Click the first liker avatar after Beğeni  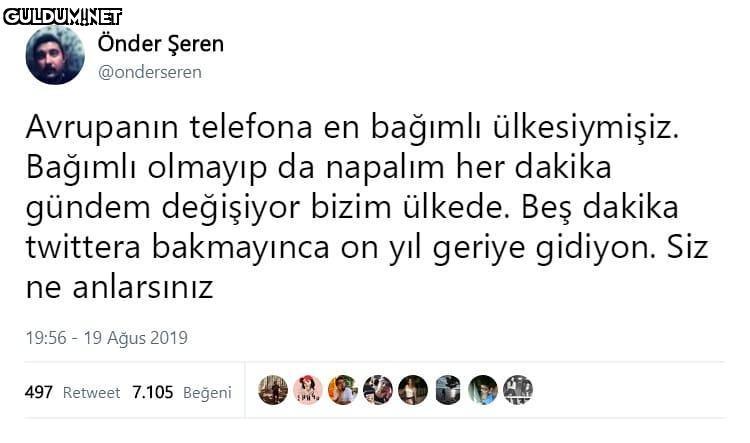(273, 390)
